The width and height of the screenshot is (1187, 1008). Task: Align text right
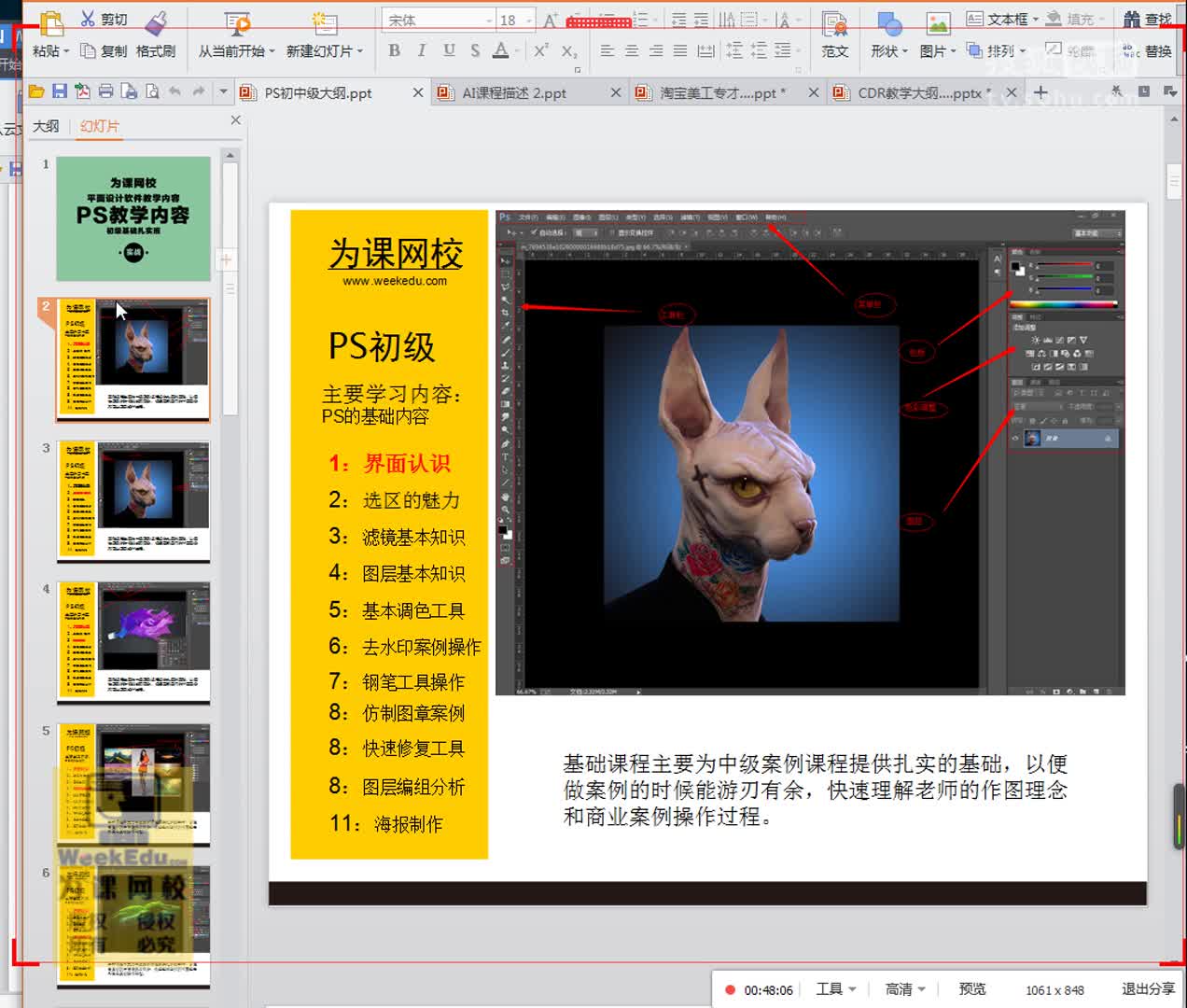[x=656, y=50]
